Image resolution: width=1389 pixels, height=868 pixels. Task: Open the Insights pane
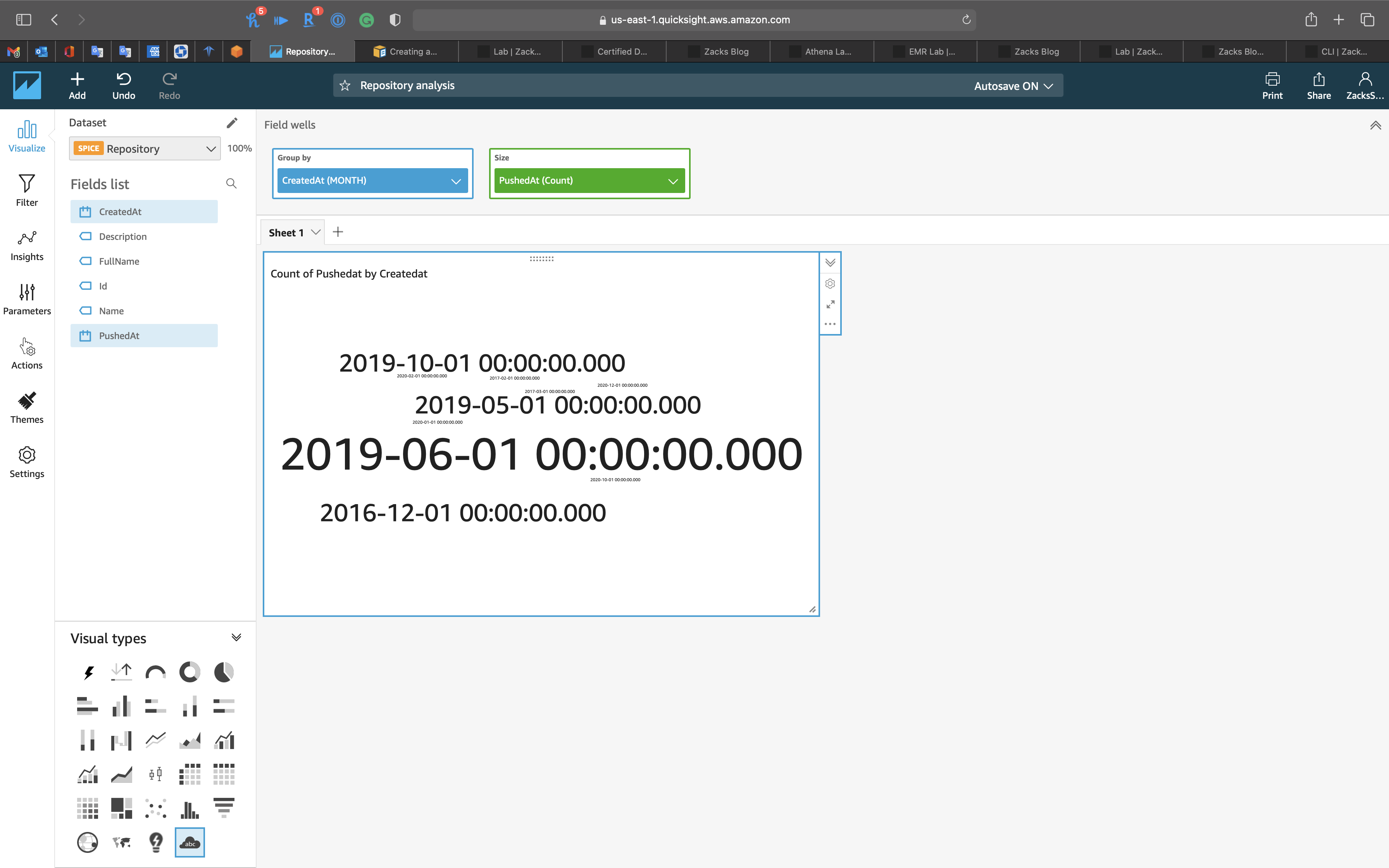(27, 245)
